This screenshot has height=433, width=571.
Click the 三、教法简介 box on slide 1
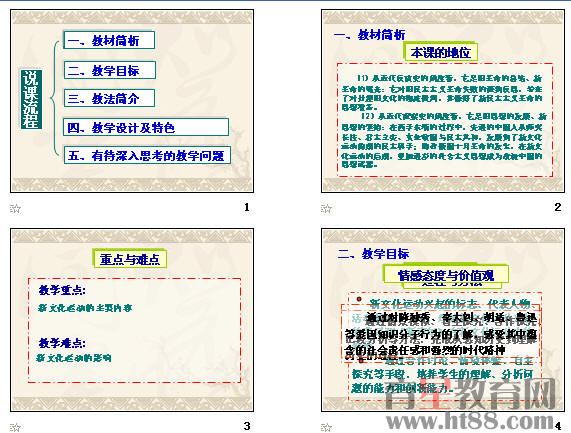point(109,98)
